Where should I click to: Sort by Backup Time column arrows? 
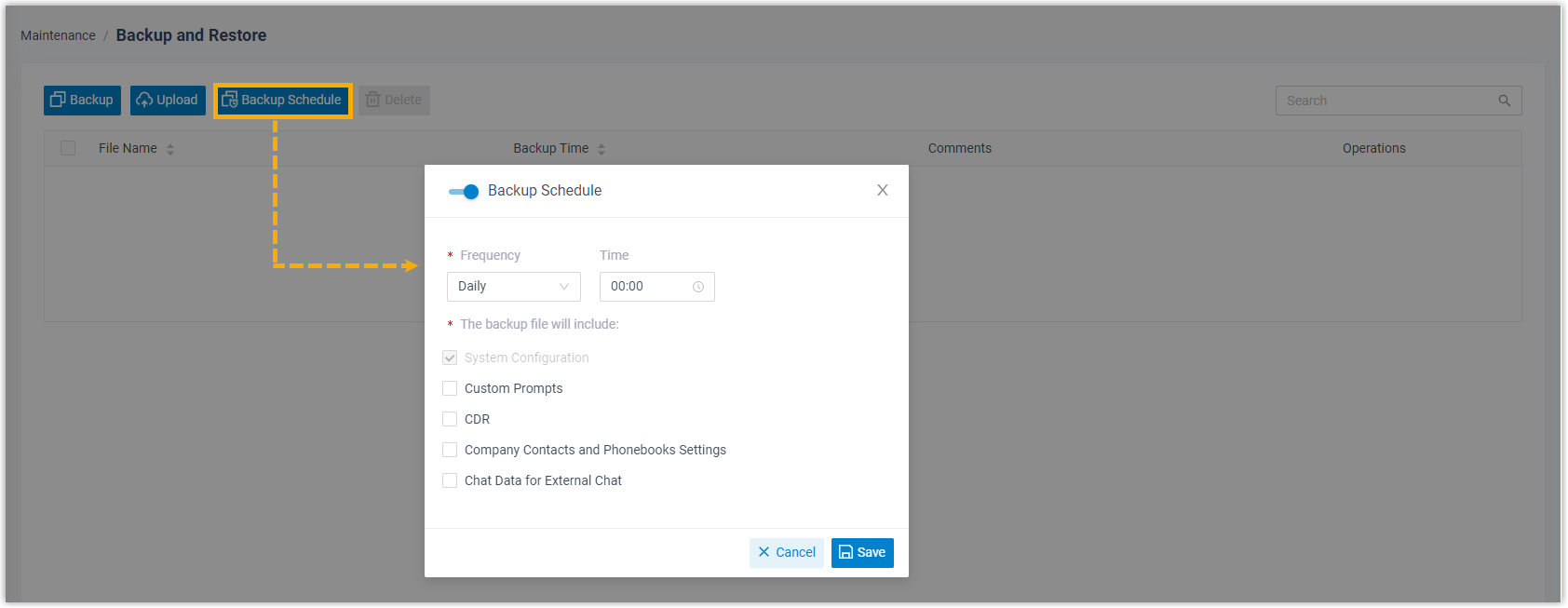(602, 149)
